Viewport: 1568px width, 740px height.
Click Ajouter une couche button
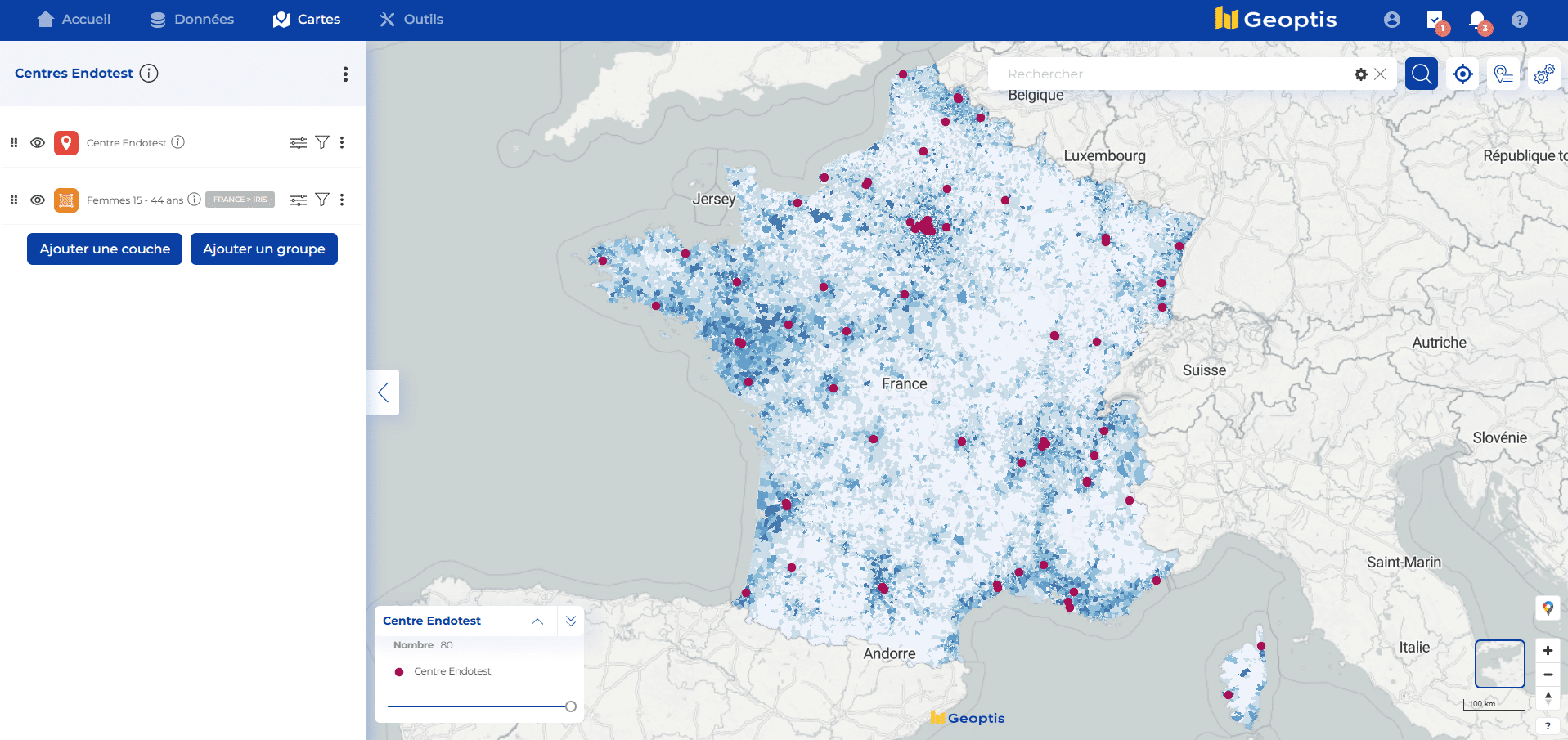tap(105, 249)
